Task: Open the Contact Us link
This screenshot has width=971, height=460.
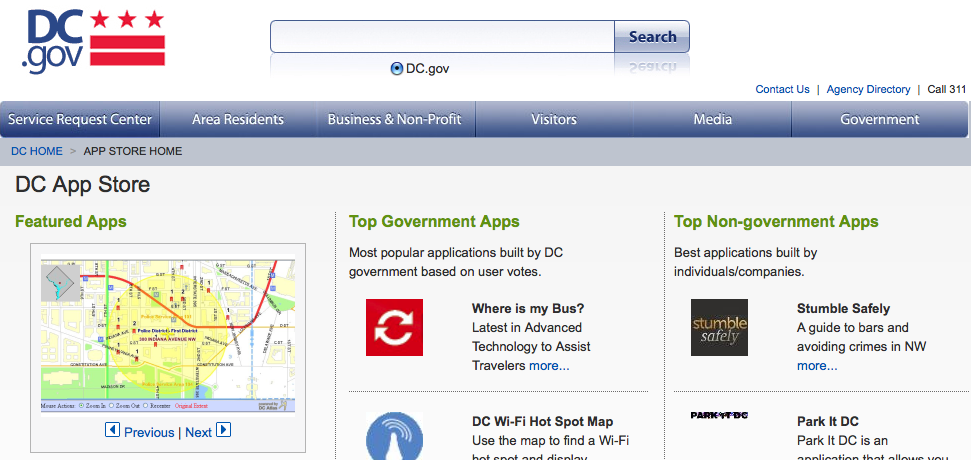Action: [x=782, y=89]
